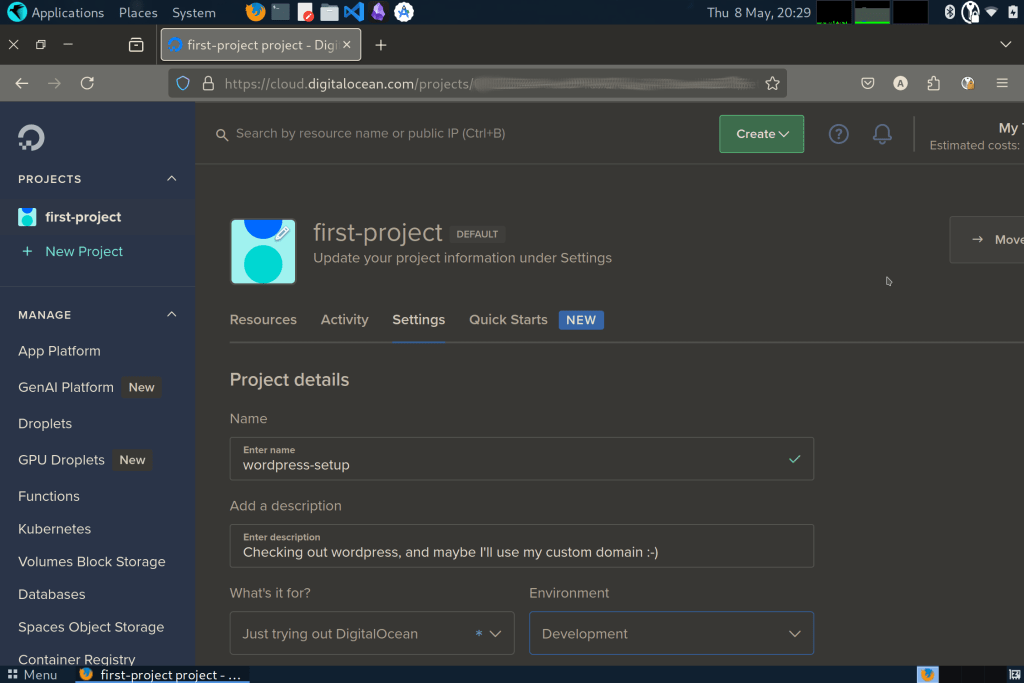Open the Databases page
Screen dimensions: 1024x683
pos(52,594)
